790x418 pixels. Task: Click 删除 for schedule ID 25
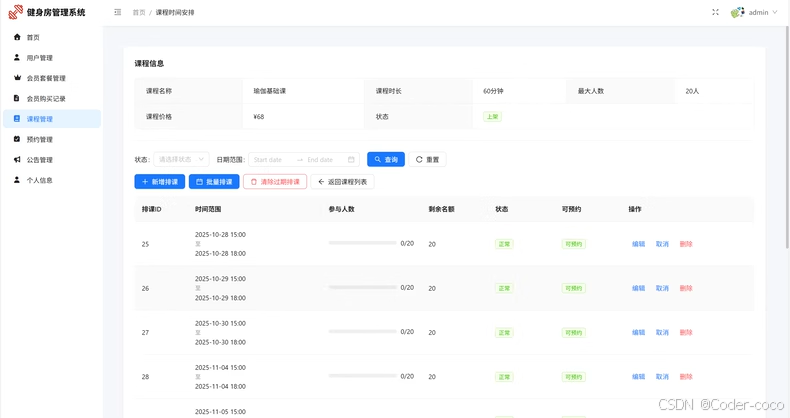[686, 244]
